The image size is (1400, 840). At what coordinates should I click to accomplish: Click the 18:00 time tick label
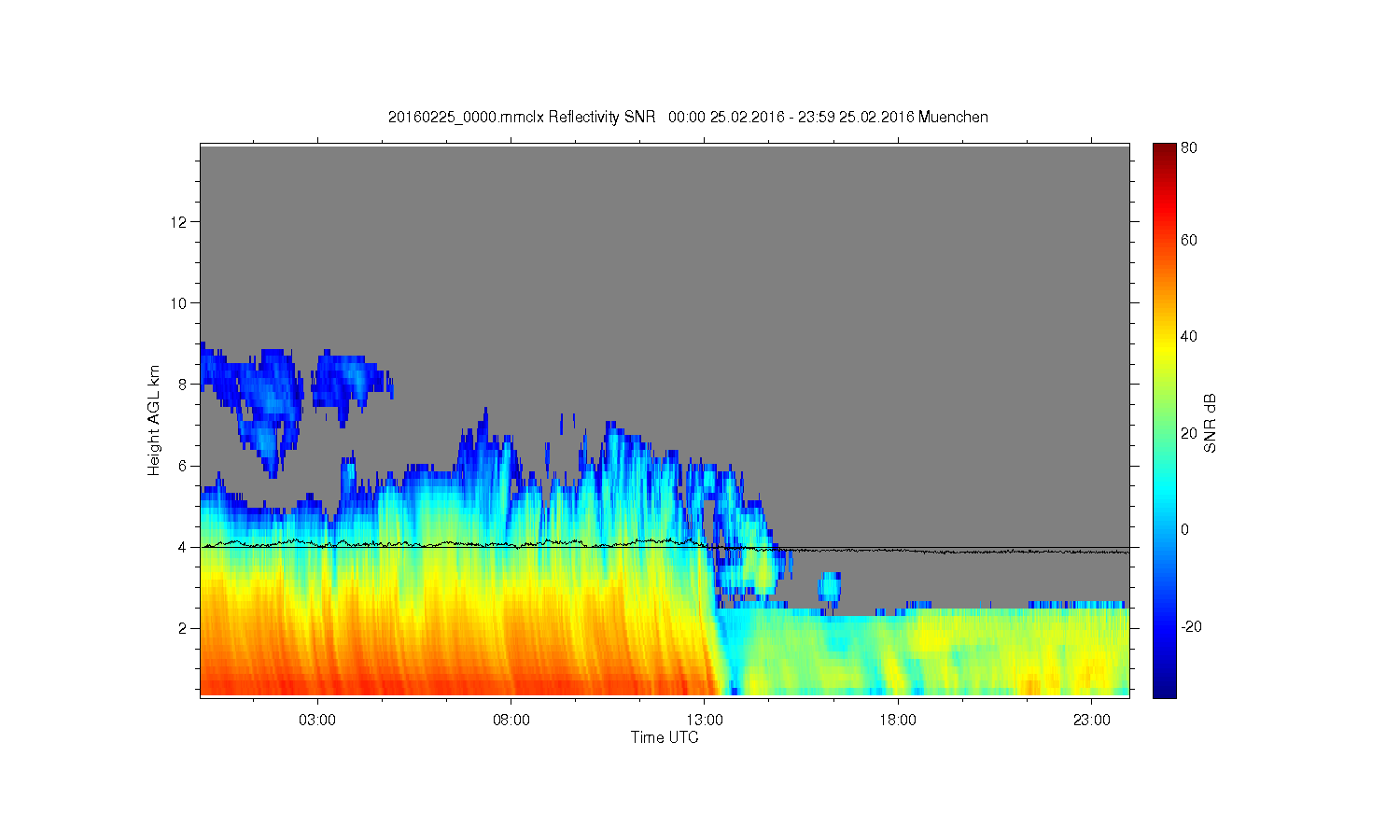[898, 721]
